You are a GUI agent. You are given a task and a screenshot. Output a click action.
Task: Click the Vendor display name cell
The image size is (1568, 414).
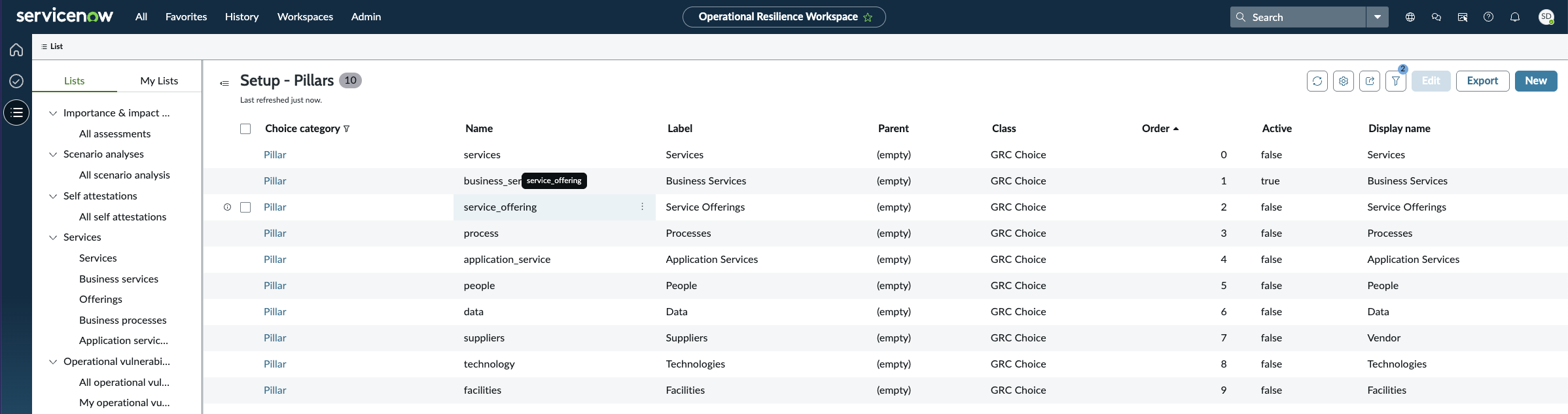(1383, 338)
